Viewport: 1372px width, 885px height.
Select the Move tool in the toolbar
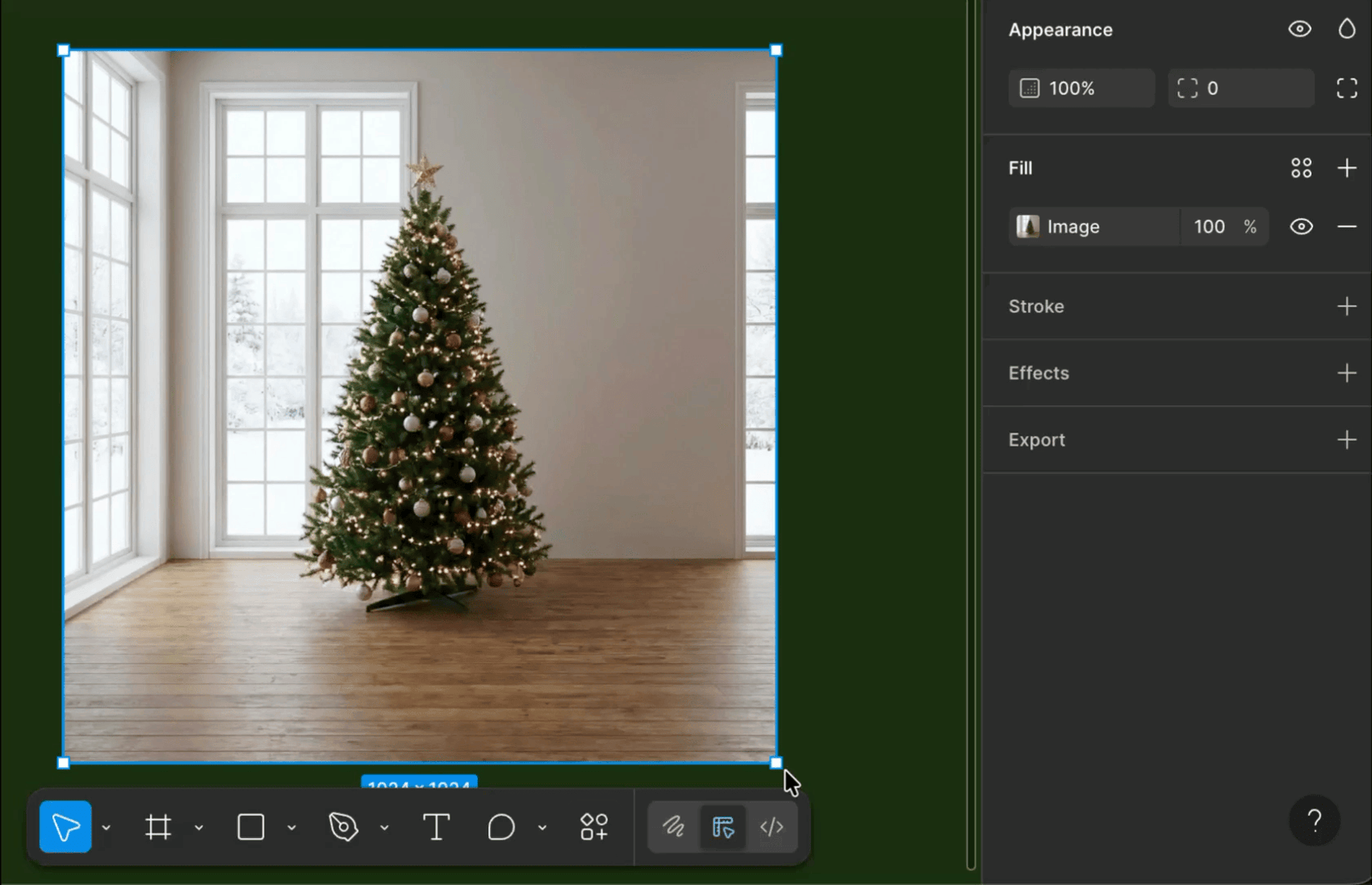[x=65, y=827]
